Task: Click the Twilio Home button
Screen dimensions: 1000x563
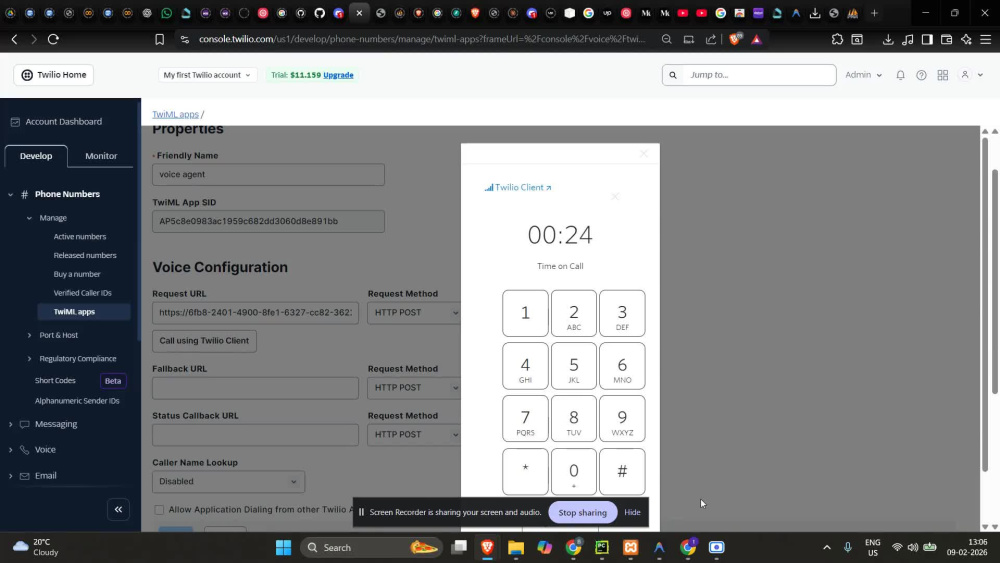Action: [54, 75]
